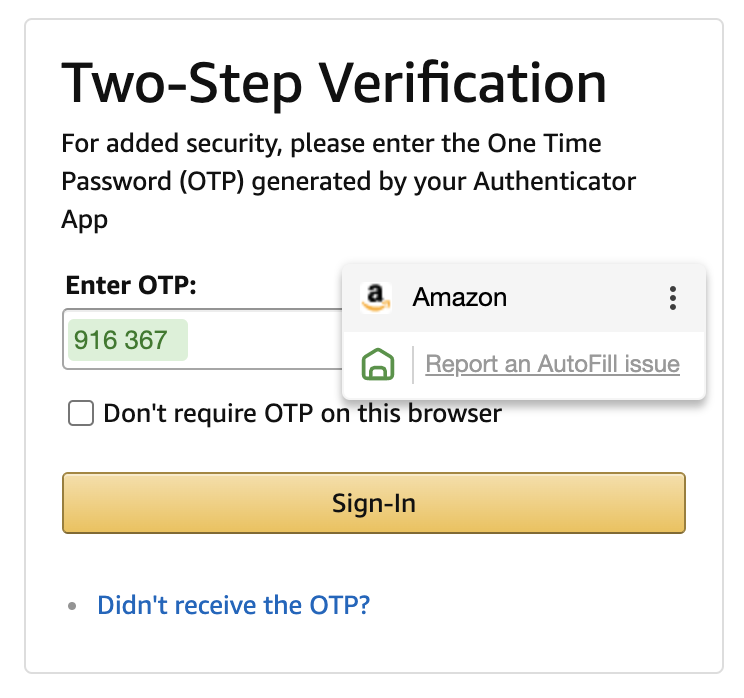
Task: Click the divider beside the green house icon
Action: point(413,365)
